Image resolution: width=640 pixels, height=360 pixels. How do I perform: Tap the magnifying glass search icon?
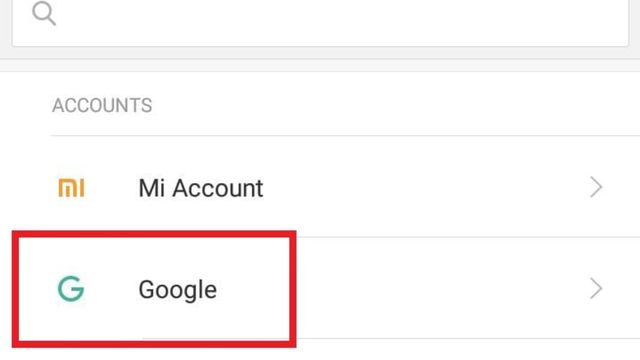click(x=44, y=14)
